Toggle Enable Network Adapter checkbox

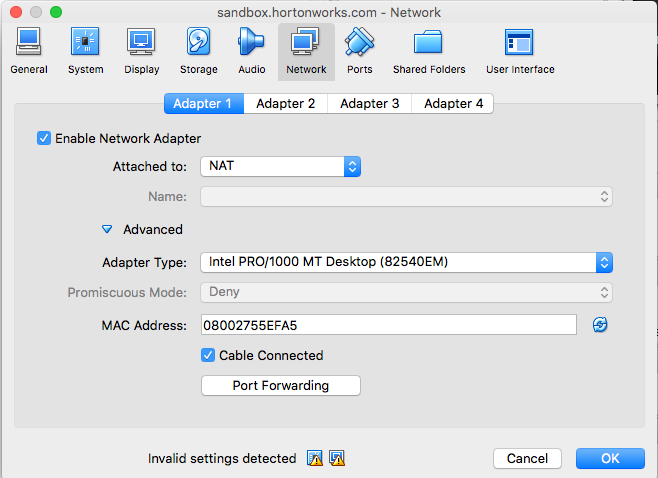coord(44,138)
